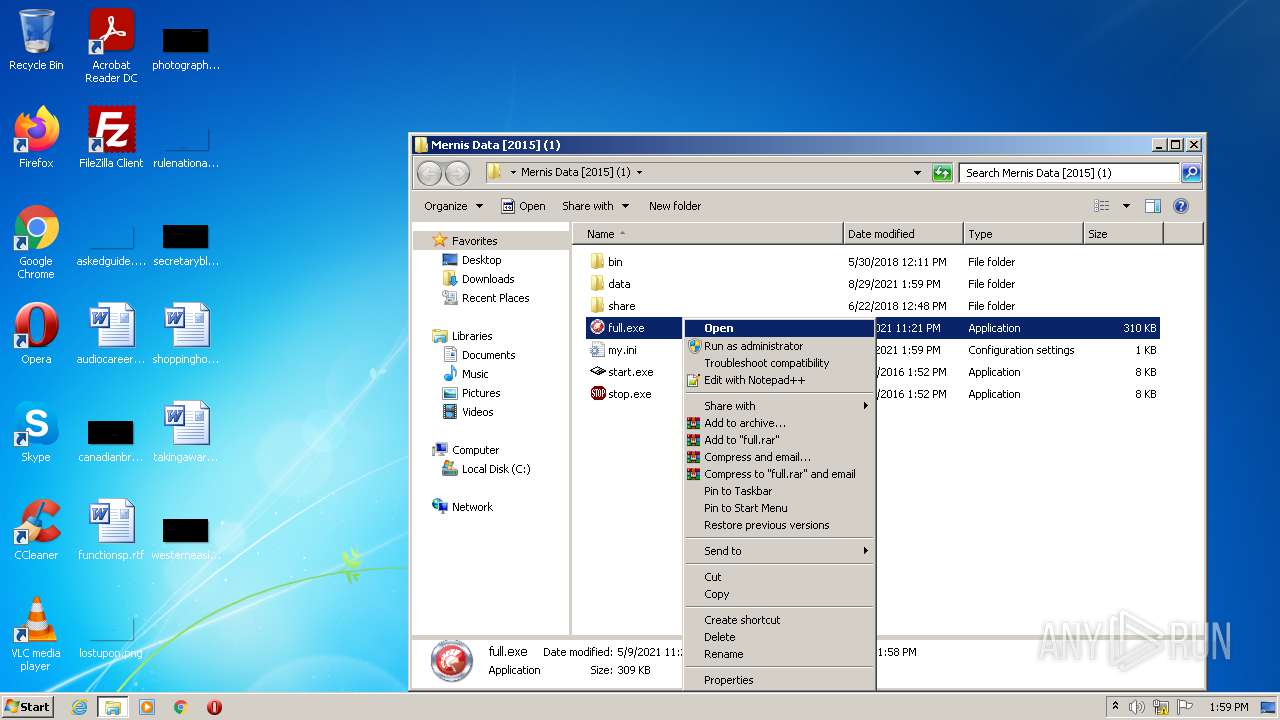Viewport: 1280px width, 720px height.
Task: Select functionsp.rtf file on desktop
Action: [111, 530]
